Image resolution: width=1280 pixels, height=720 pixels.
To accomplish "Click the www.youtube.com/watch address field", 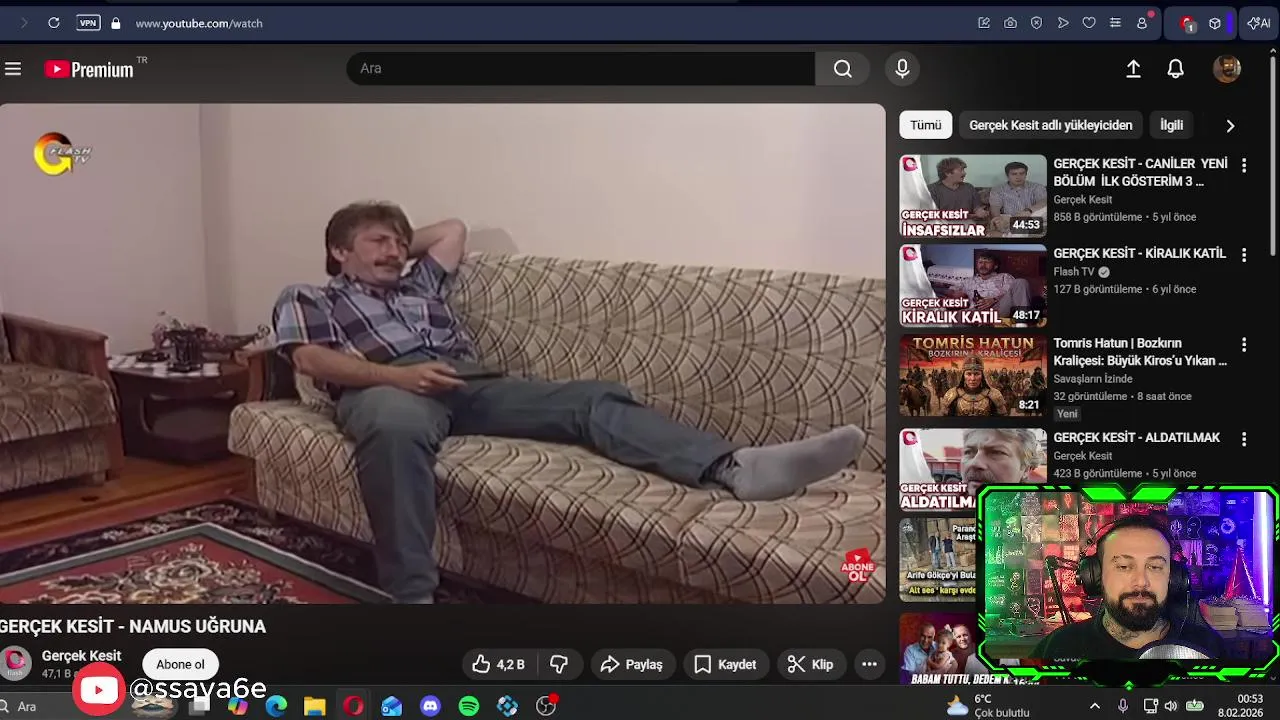I will click(199, 23).
